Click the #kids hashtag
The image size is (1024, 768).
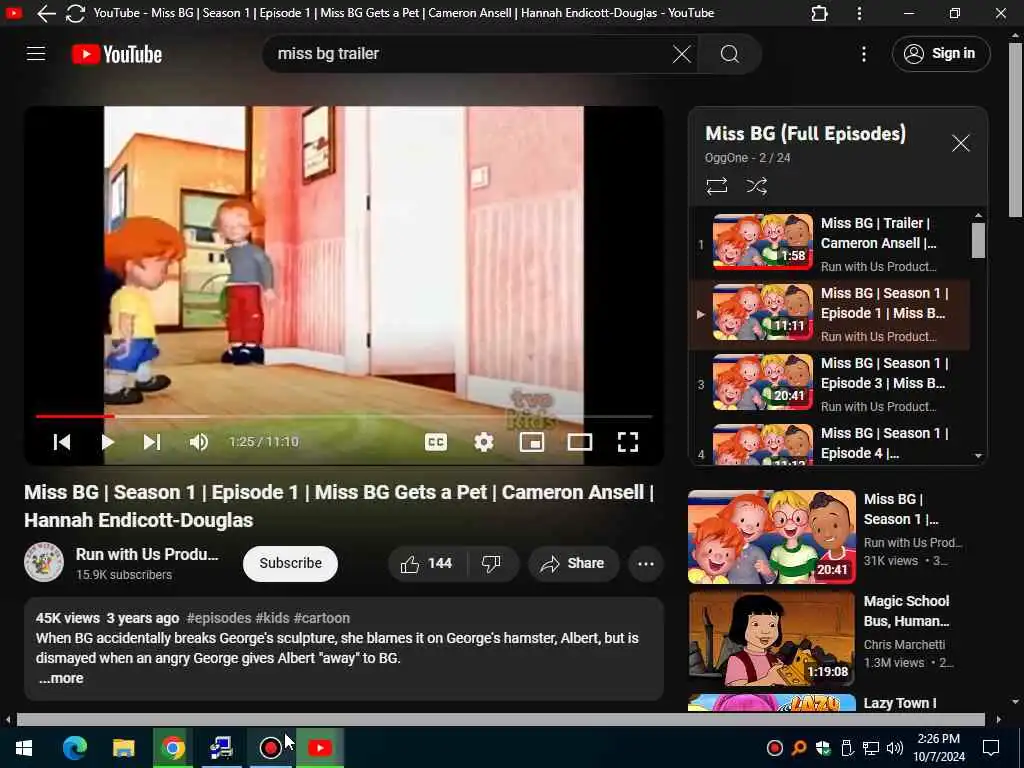point(272,618)
